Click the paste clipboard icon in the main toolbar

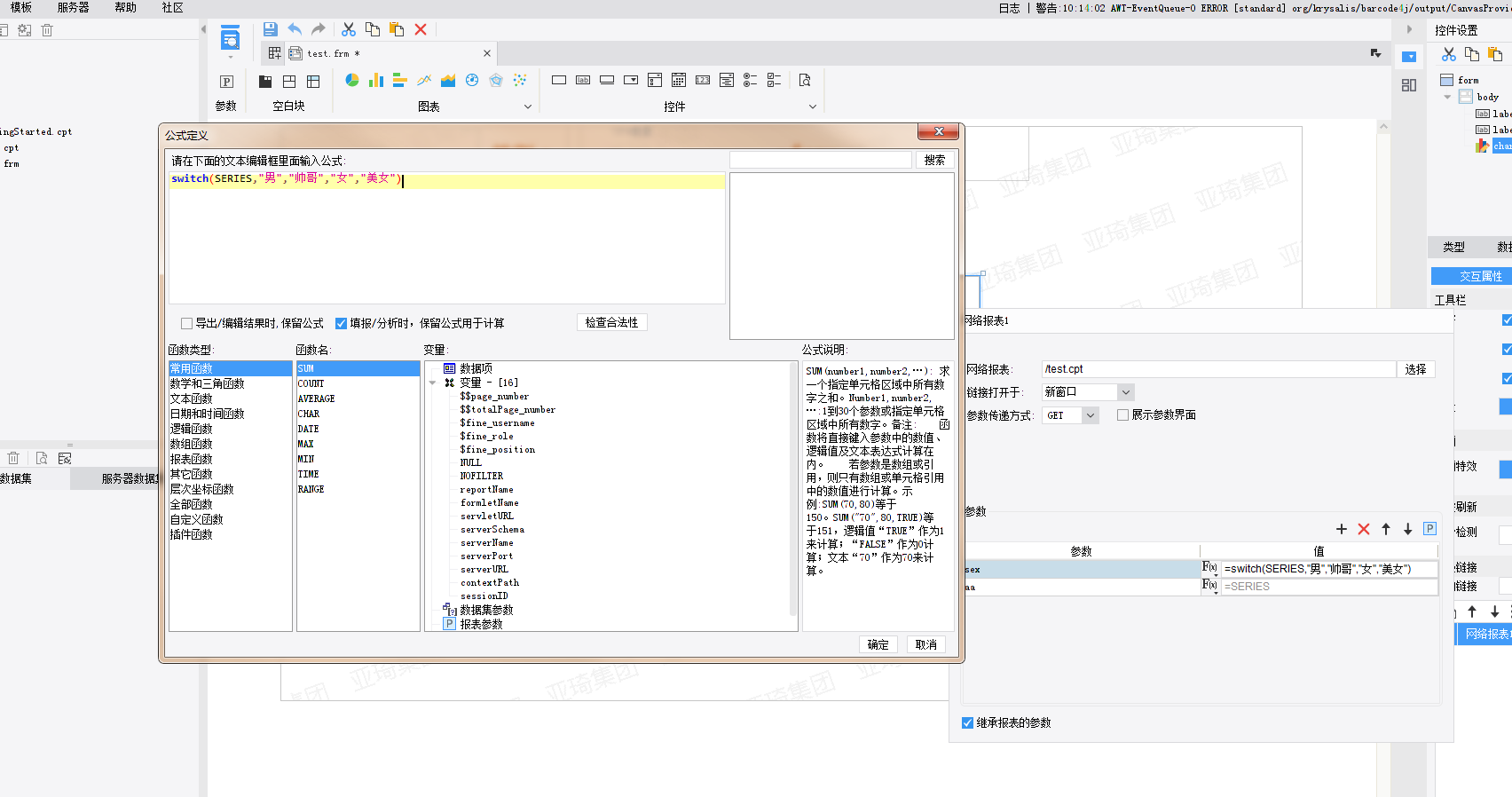pos(397,29)
